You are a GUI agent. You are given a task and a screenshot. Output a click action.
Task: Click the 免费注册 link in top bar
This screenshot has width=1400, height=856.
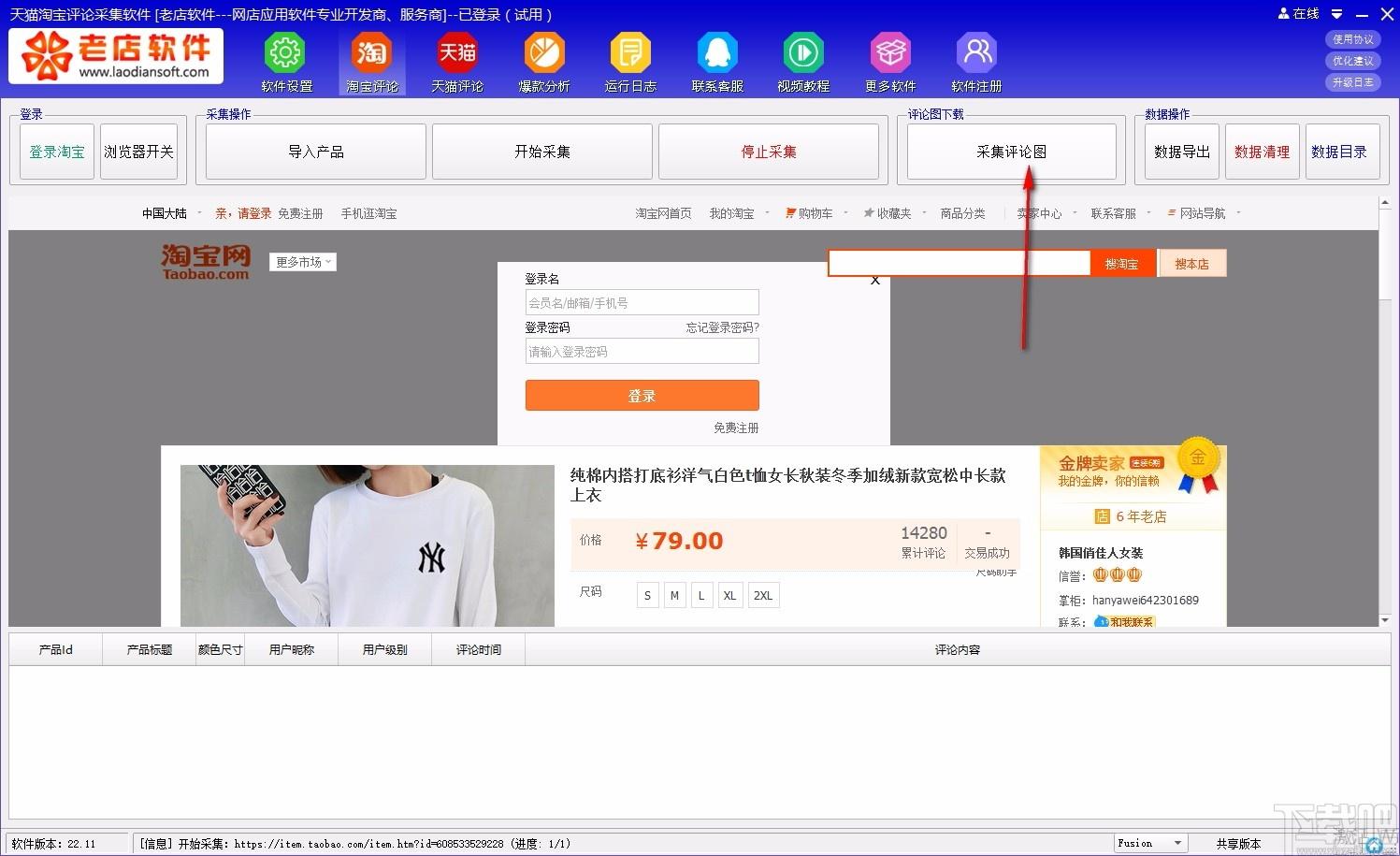(300, 213)
